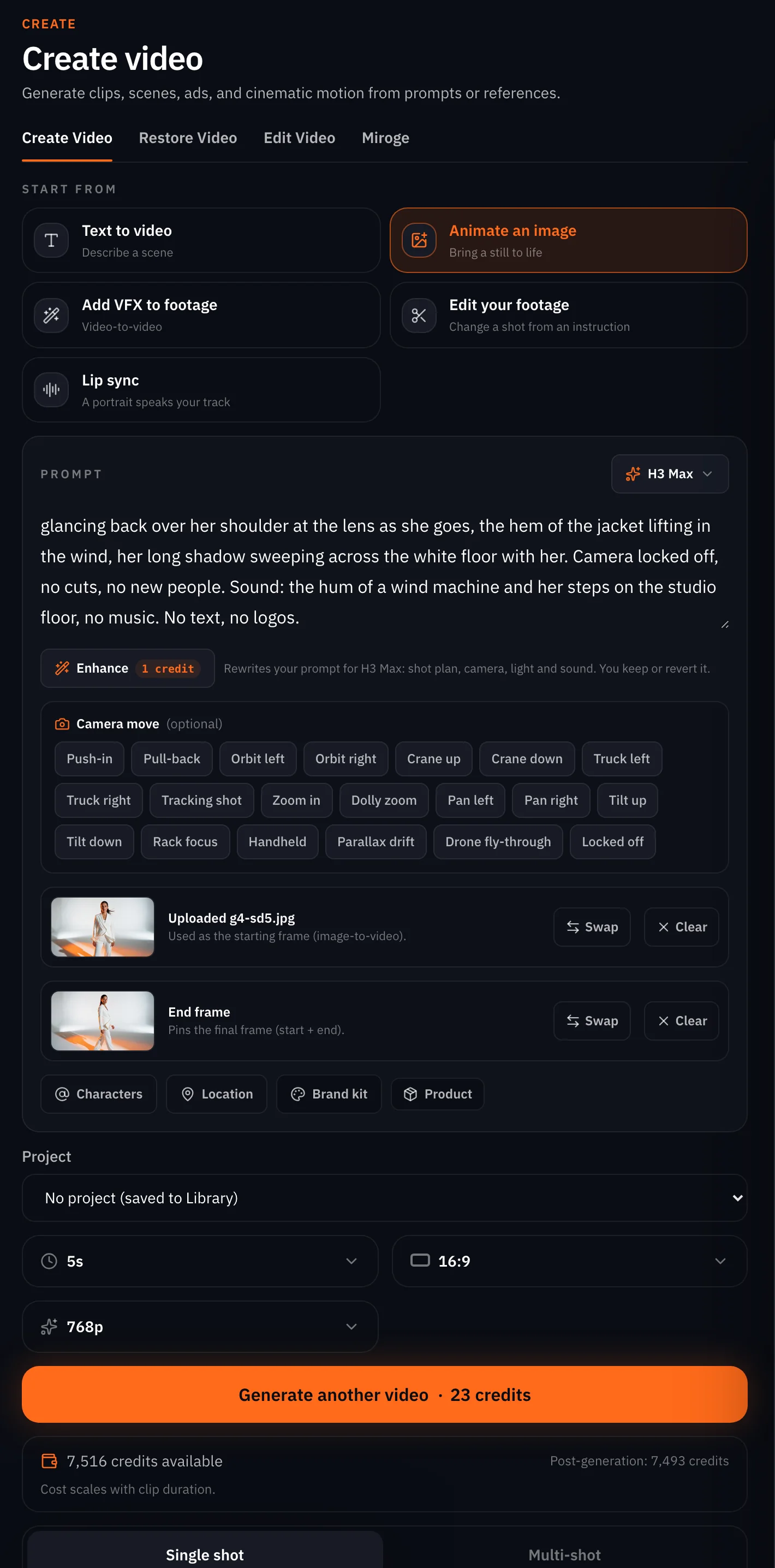
Task: Toggle the Push-in camera move chip
Action: (x=90, y=758)
